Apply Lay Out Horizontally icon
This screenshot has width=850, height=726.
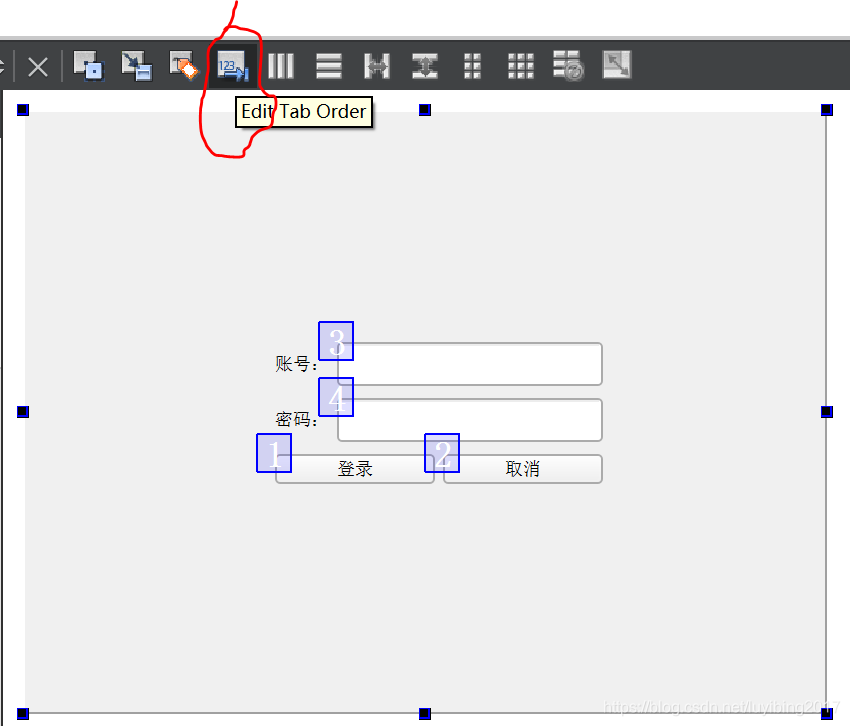click(x=281, y=66)
